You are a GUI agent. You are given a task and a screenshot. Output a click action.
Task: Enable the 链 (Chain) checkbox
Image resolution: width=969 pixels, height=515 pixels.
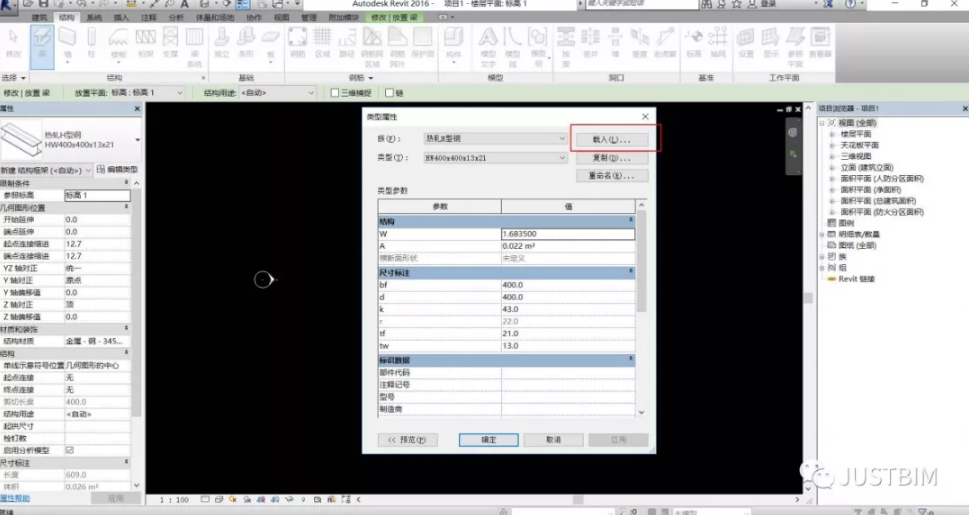pos(389,93)
